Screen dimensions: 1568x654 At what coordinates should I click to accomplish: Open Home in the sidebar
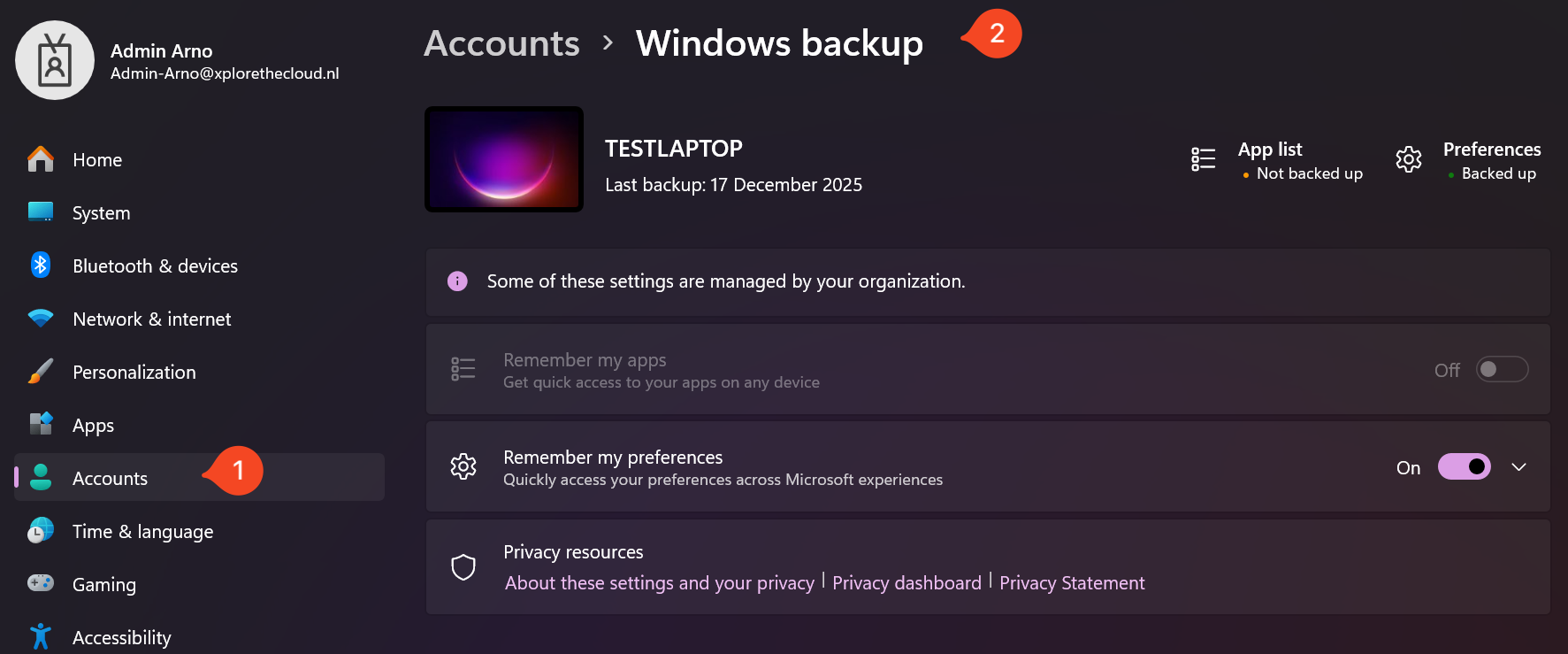point(97,160)
